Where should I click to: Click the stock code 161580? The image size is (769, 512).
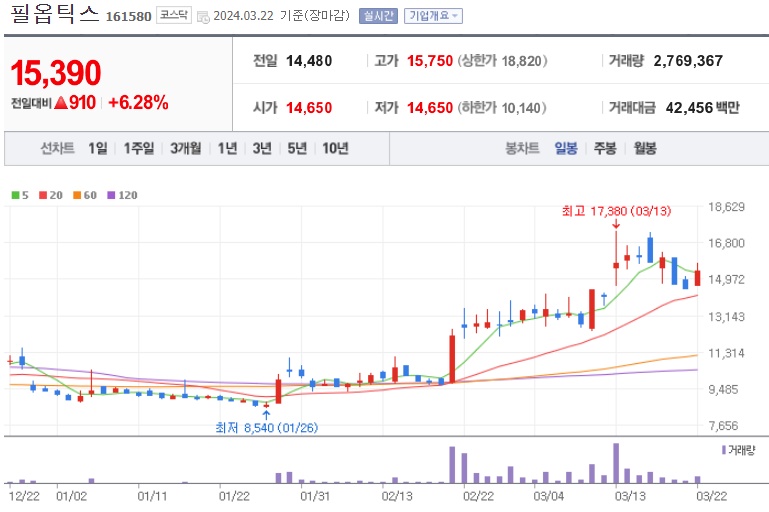128,17
